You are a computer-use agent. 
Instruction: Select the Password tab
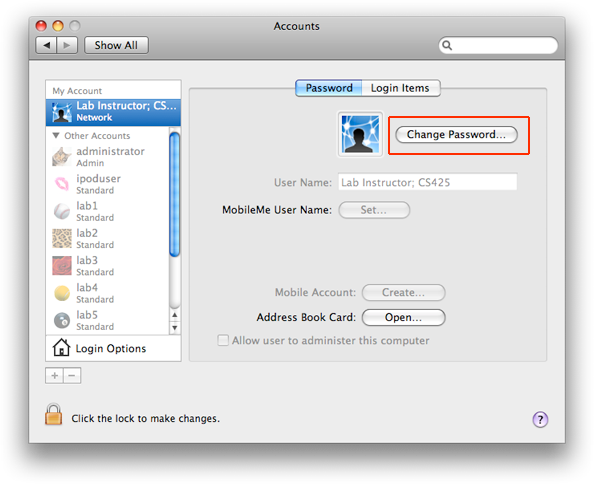pyautogui.click(x=329, y=88)
